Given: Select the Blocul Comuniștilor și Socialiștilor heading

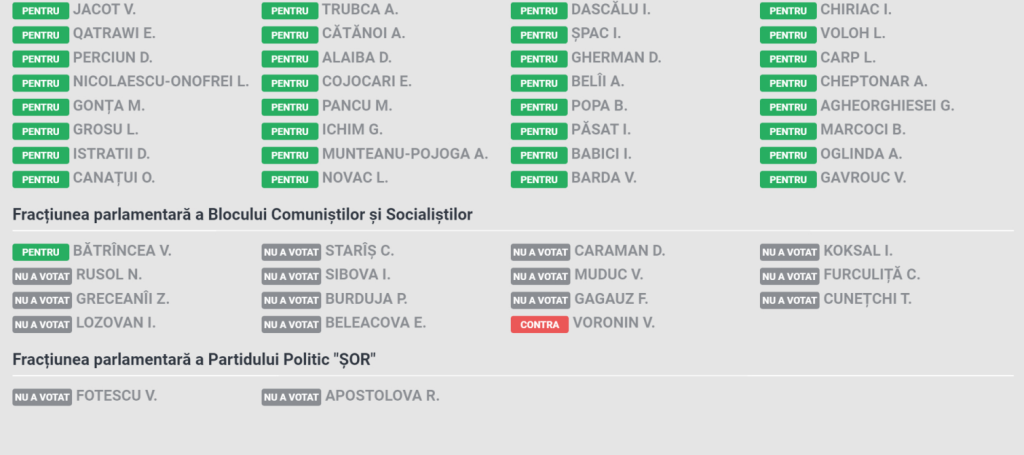Looking at the screenshot, I should [x=242, y=215].
